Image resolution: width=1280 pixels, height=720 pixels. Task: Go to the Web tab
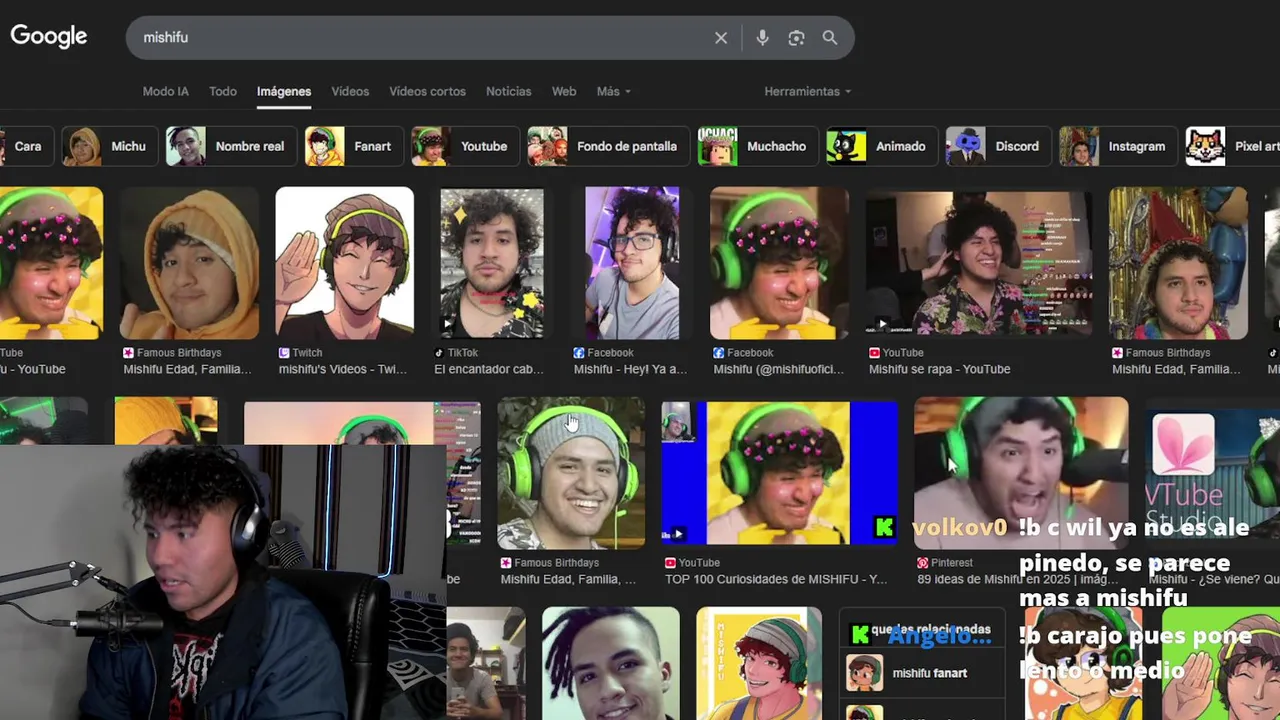point(564,91)
